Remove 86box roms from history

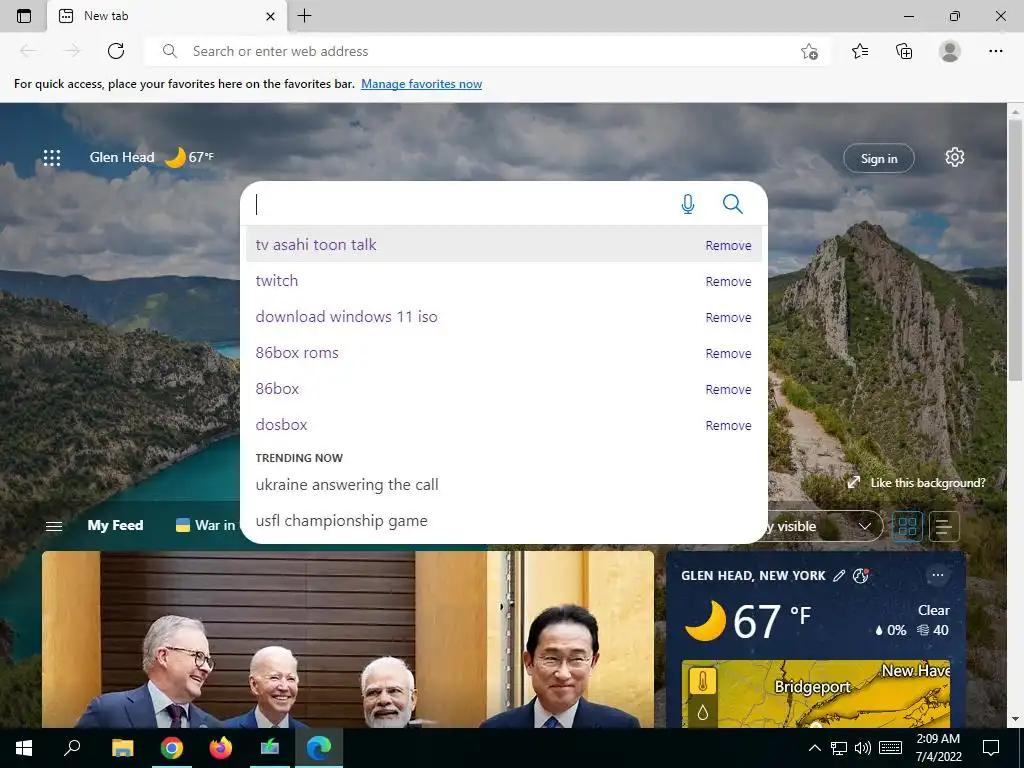coord(728,353)
